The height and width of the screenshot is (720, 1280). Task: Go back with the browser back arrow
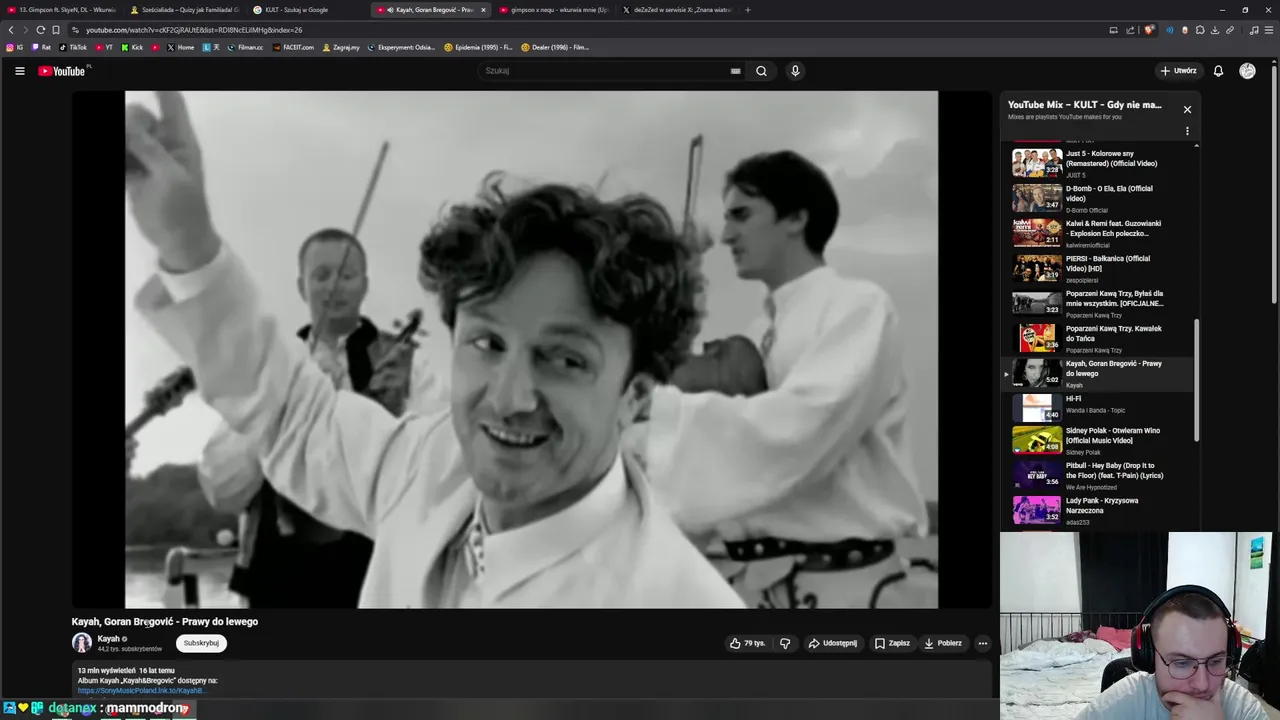point(11,30)
